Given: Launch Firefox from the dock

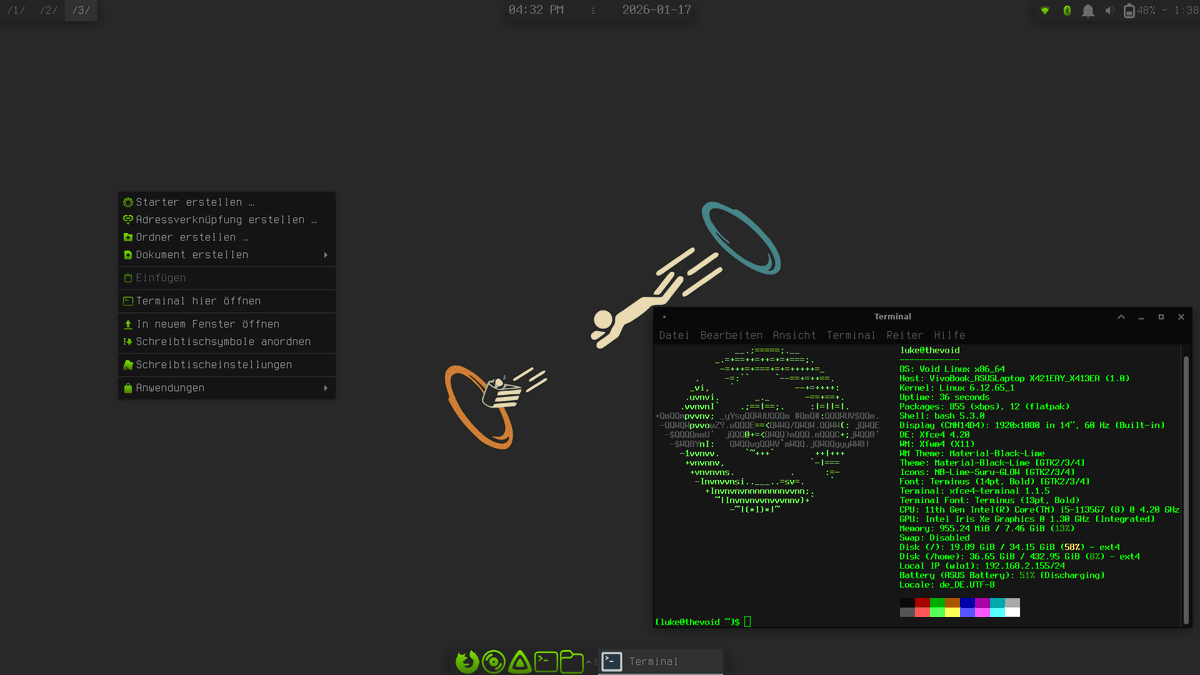Looking at the screenshot, I should (467, 661).
